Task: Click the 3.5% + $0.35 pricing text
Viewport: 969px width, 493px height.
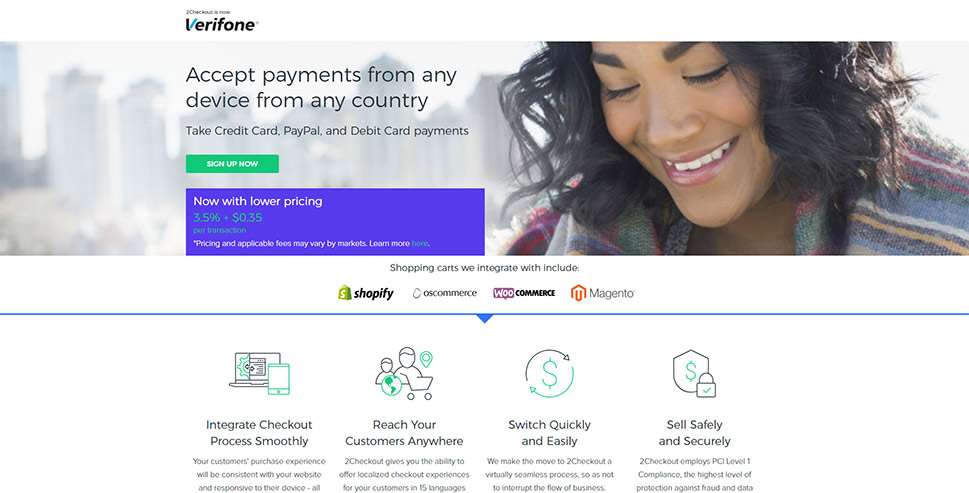Action: [x=227, y=217]
